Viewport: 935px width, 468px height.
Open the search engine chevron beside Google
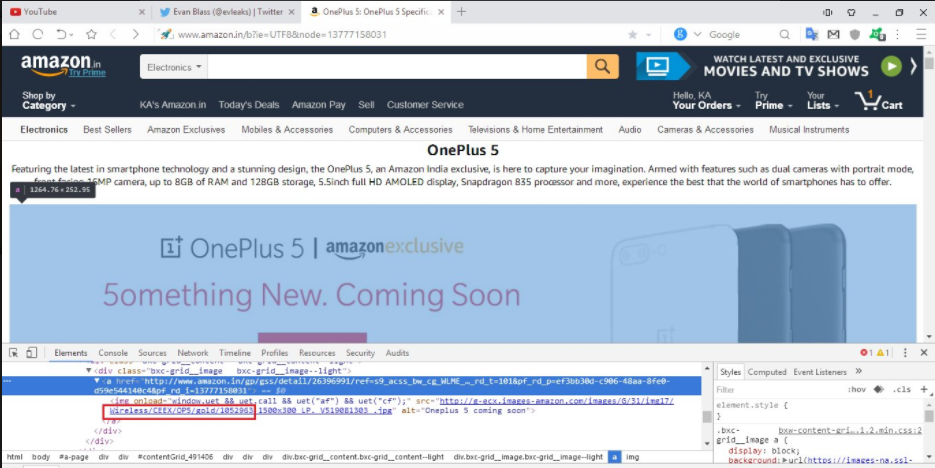697,35
